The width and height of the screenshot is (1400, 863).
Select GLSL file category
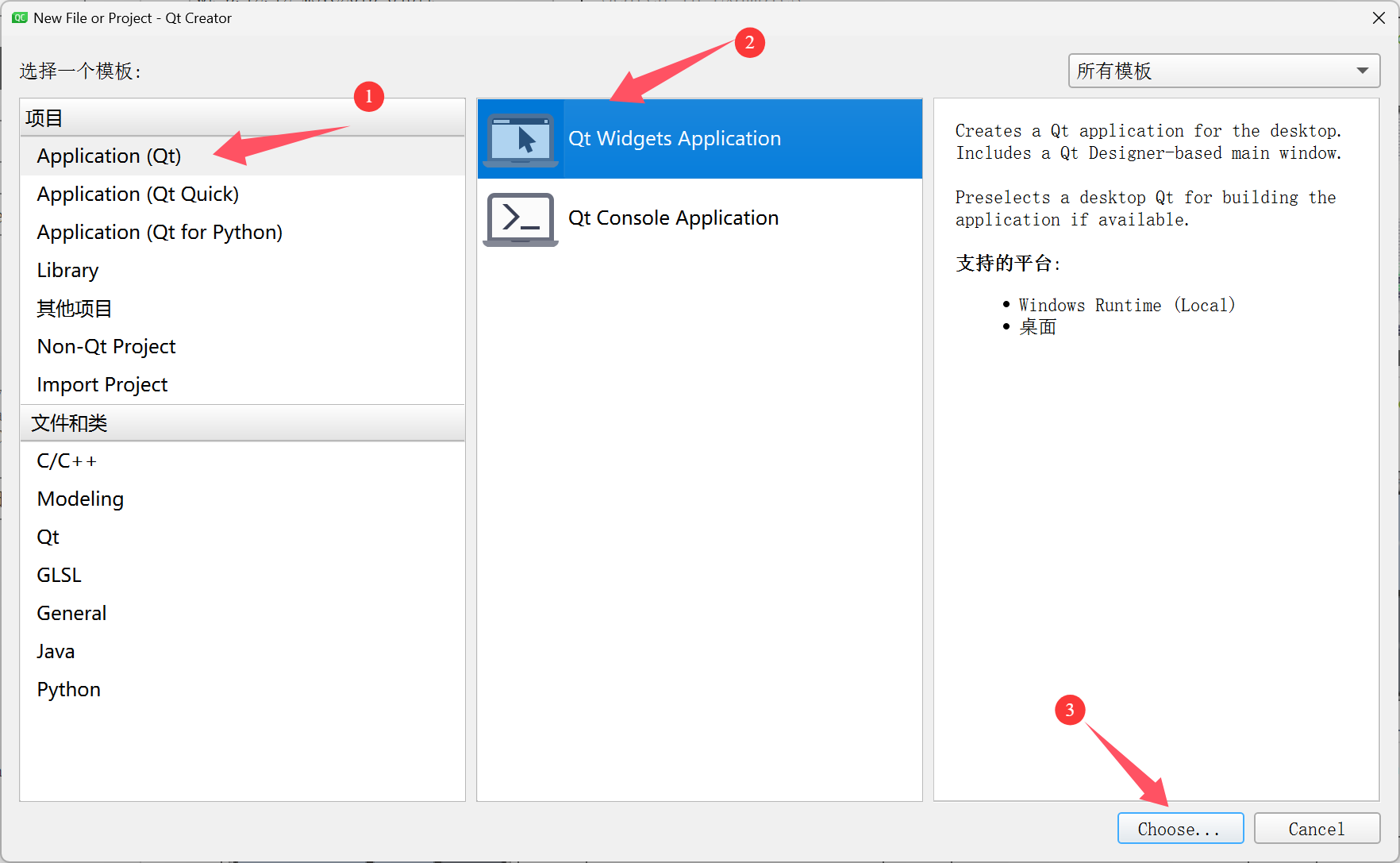[x=242, y=575]
